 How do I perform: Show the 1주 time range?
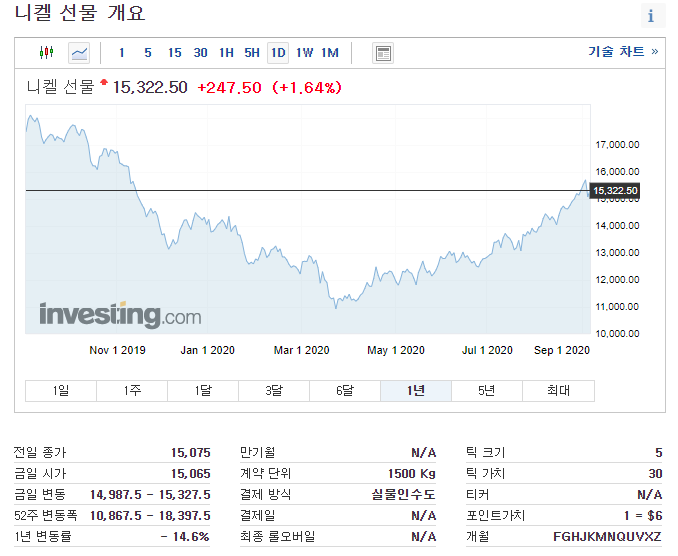tap(132, 391)
